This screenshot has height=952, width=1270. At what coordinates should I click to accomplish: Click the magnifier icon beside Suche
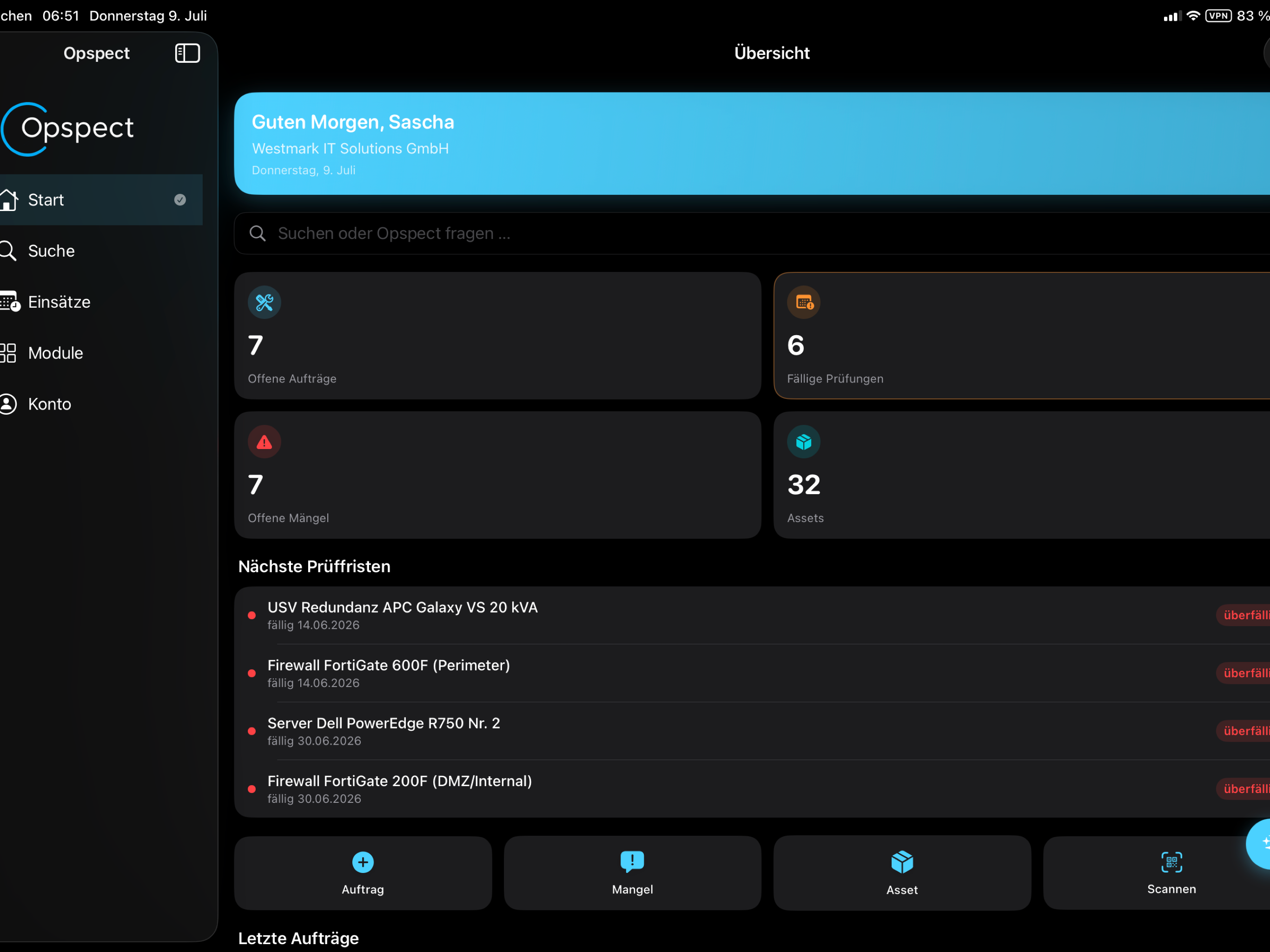point(8,251)
